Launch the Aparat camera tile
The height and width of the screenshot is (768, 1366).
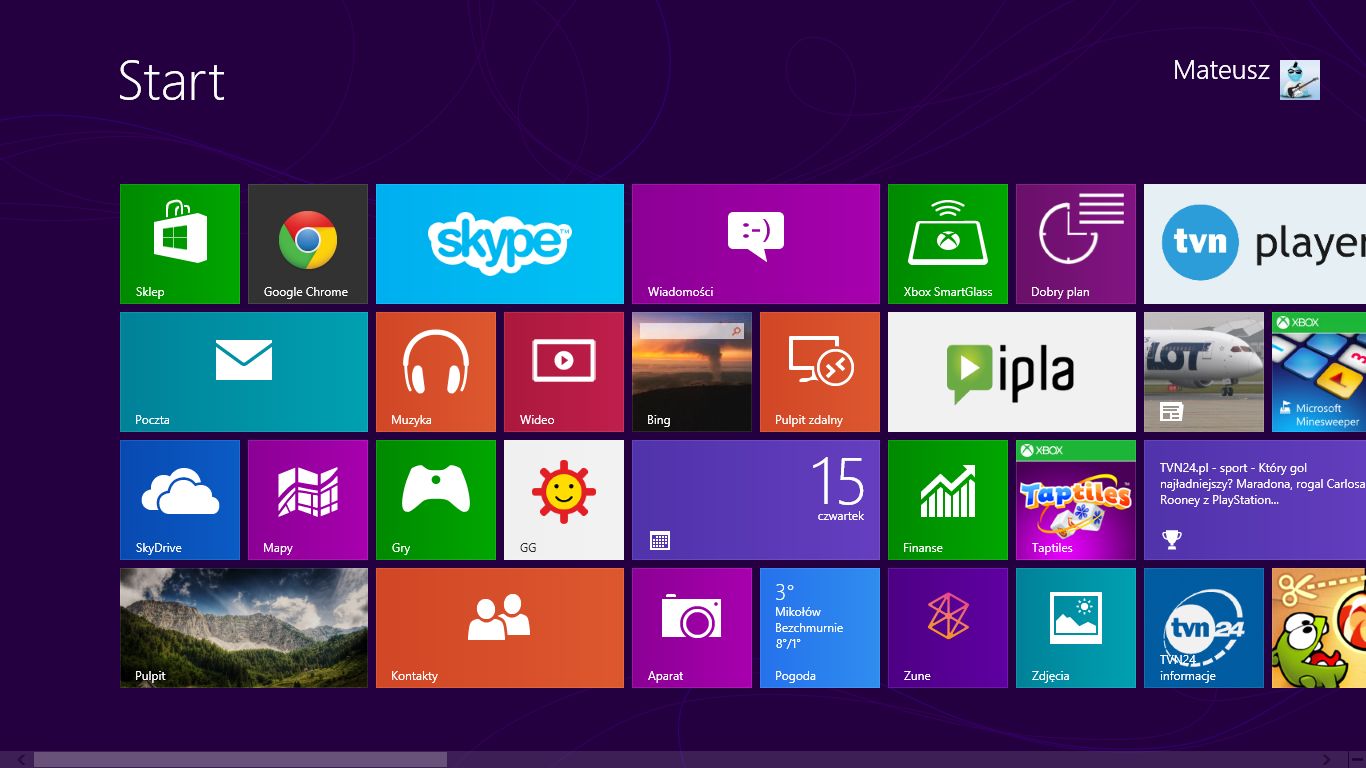click(x=692, y=628)
